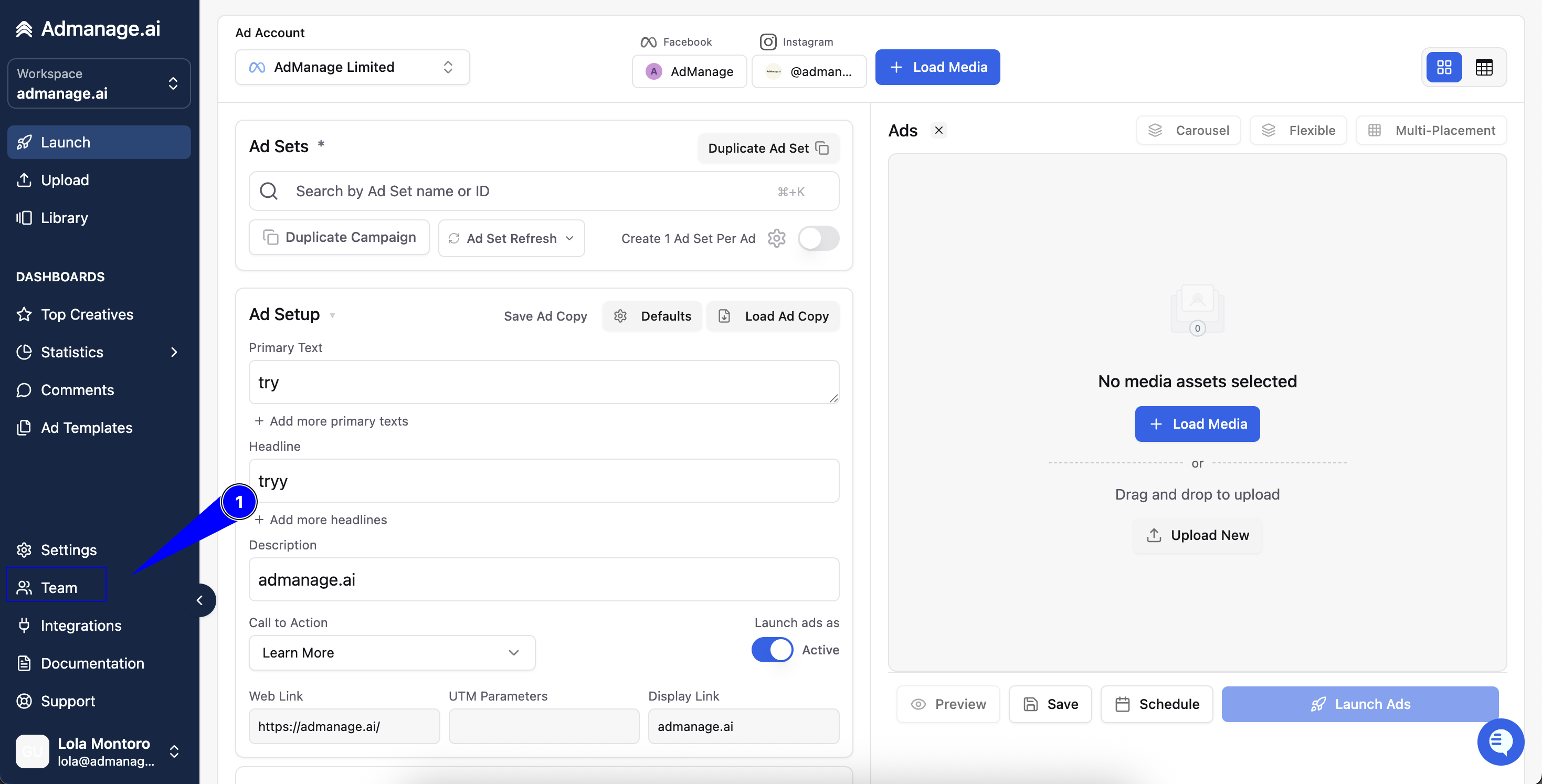The height and width of the screenshot is (784, 1542).
Task: Switch to table view layout
Action: tap(1483, 67)
